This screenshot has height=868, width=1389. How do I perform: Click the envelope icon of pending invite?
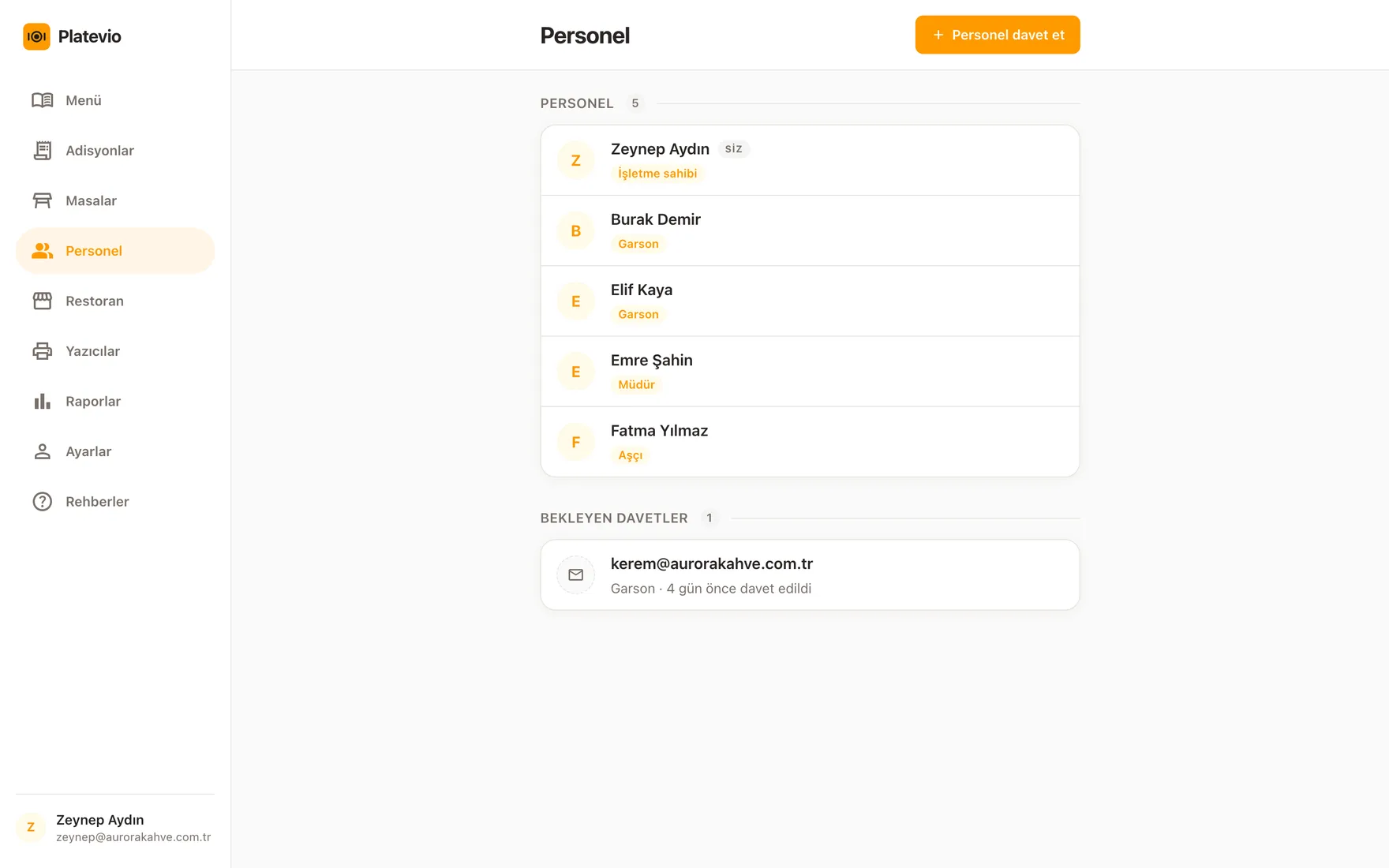[576, 574]
